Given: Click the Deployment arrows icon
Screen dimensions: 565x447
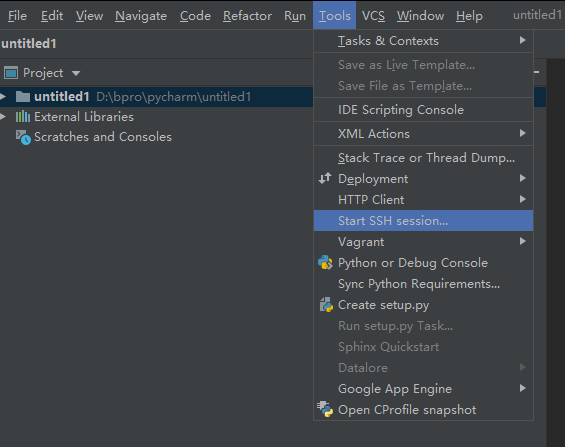Looking at the screenshot, I should pyautogui.click(x=325, y=178).
